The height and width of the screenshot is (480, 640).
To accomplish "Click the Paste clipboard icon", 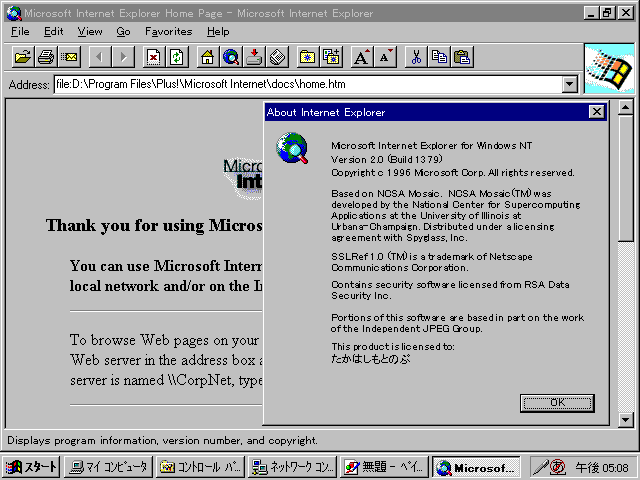I will [x=462, y=57].
